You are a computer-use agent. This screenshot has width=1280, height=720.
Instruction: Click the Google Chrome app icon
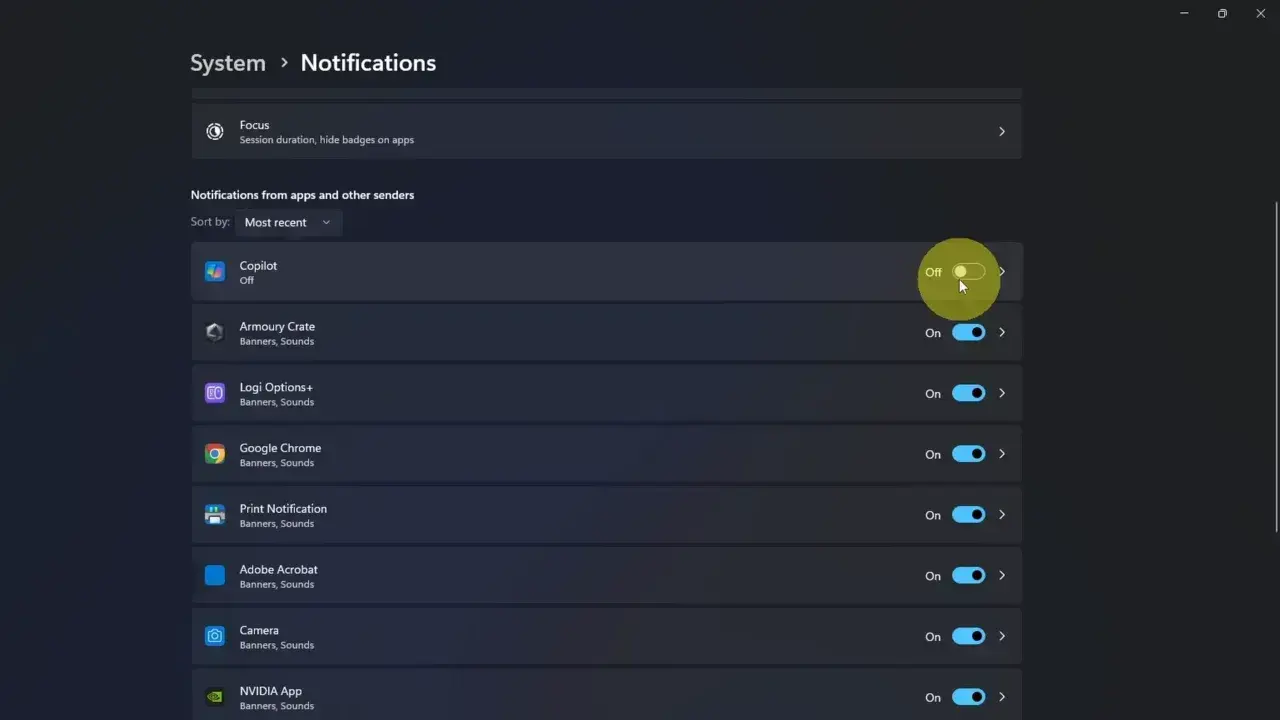[215, 454]
